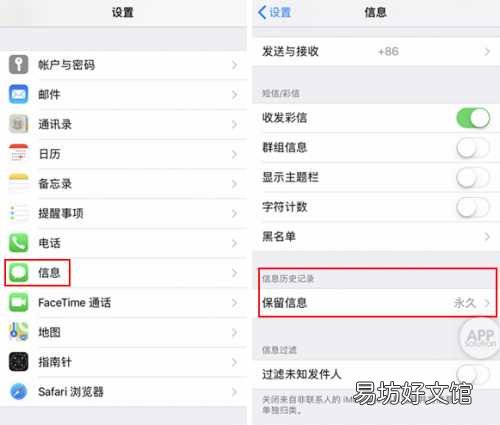Tap the Mail app envelope icon
Image resolution: width=500 pixels, height=425 pixels.
click(x=18, y=94)
